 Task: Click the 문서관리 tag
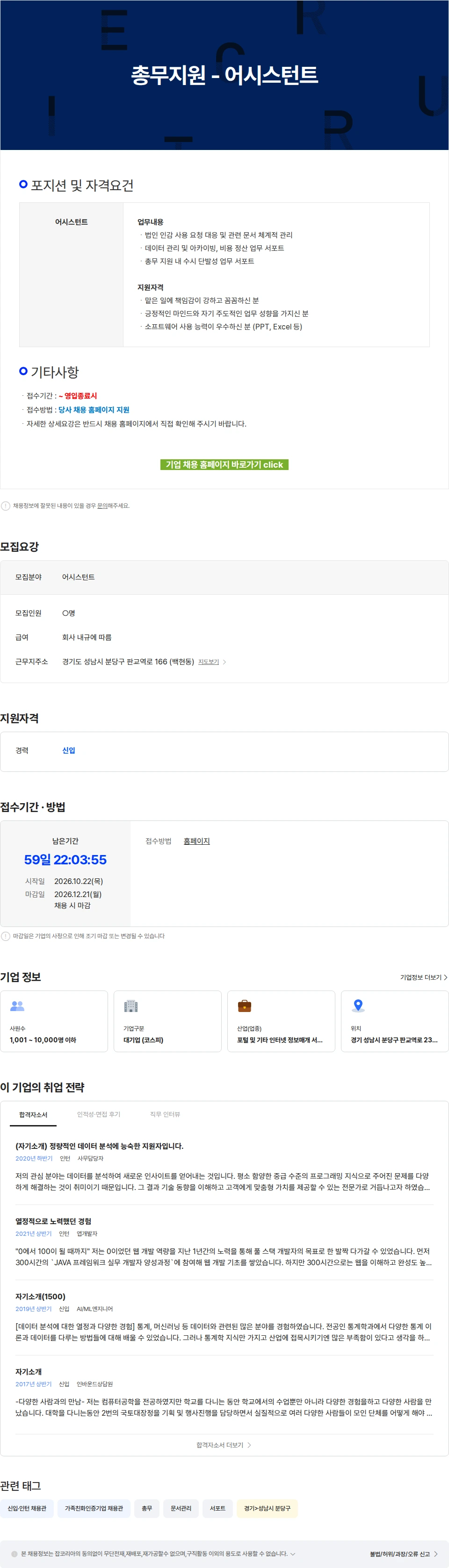pos(181,1508)
